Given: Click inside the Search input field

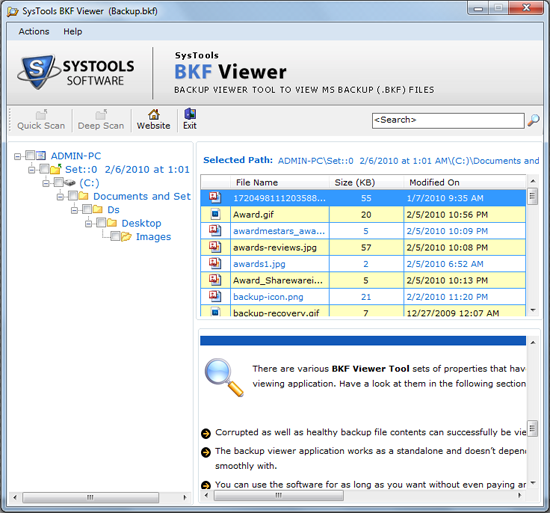Looking at the screenshot, I should tap(448, 120).
